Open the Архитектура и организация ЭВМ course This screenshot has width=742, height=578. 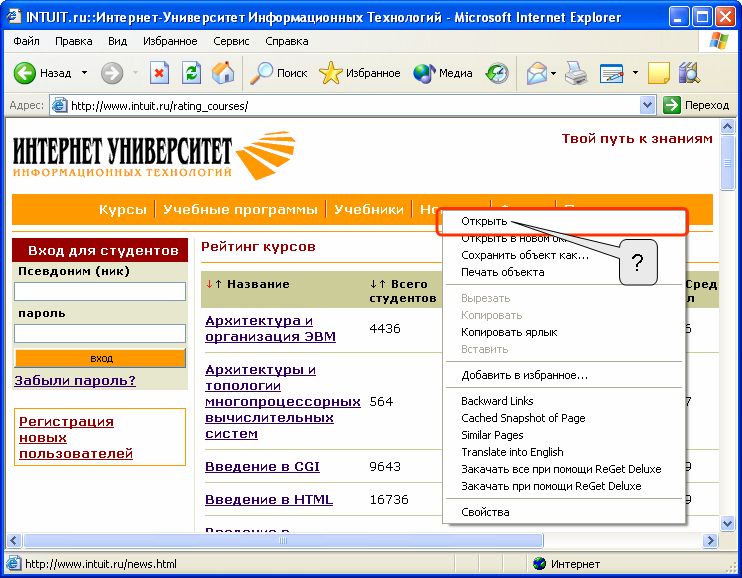tap(270, 329)
